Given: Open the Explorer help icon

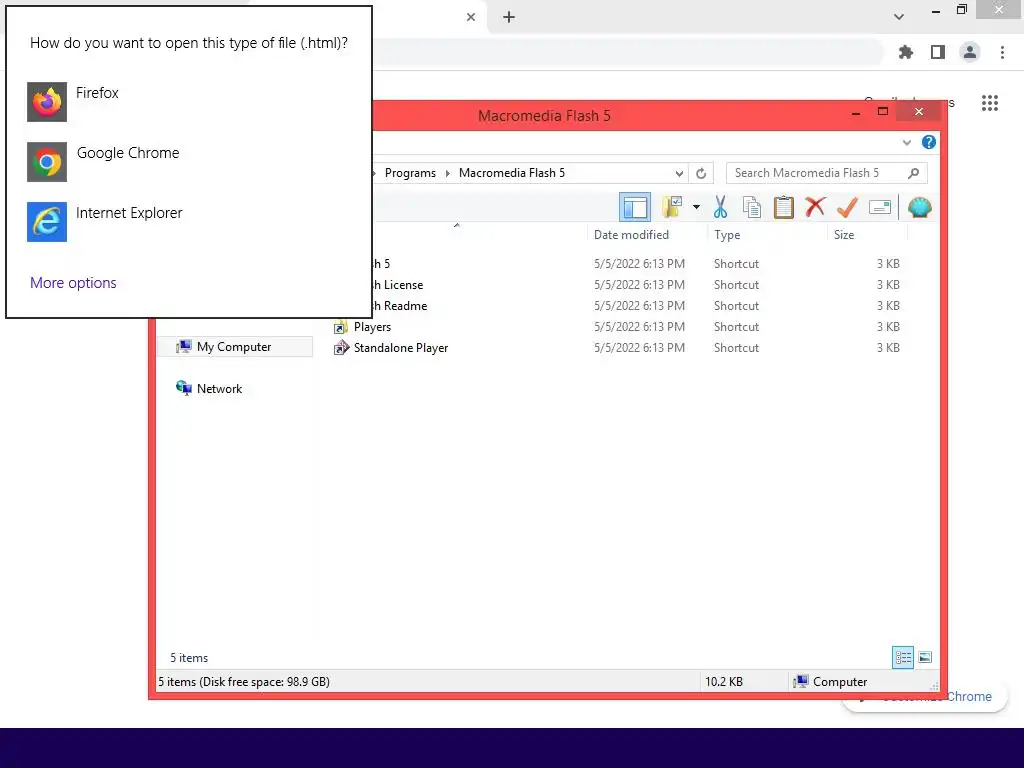Looking at the screenshot, I should click(928, 142).
